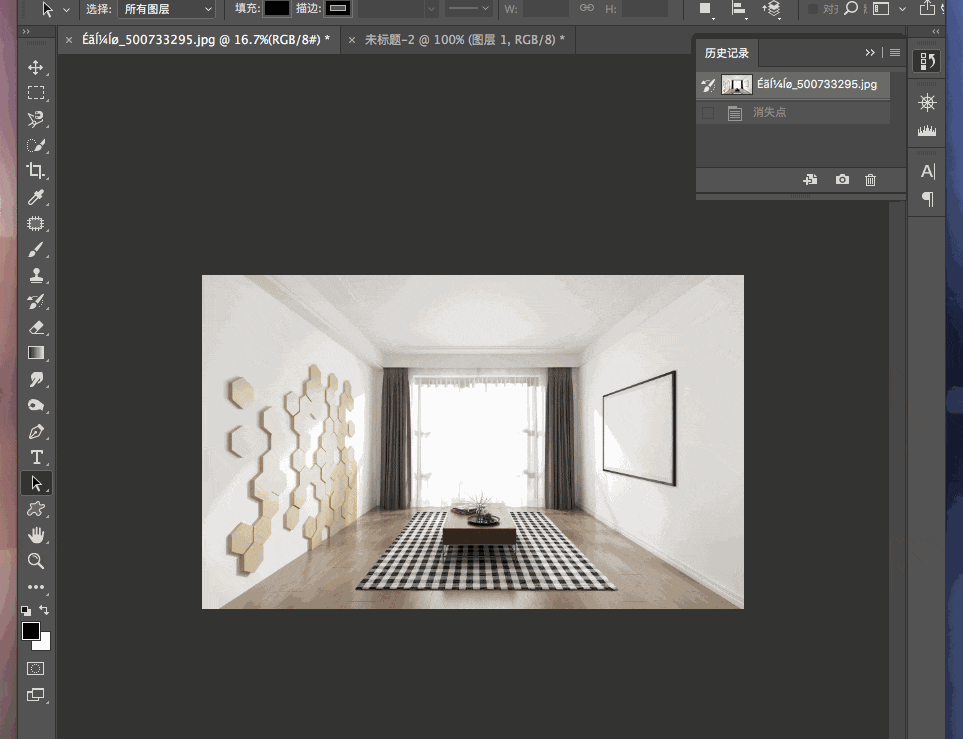Select the Polygonal Lasso tool
Image resolution: width=963 pixels, height=739 pixels.
pos(36,119)
